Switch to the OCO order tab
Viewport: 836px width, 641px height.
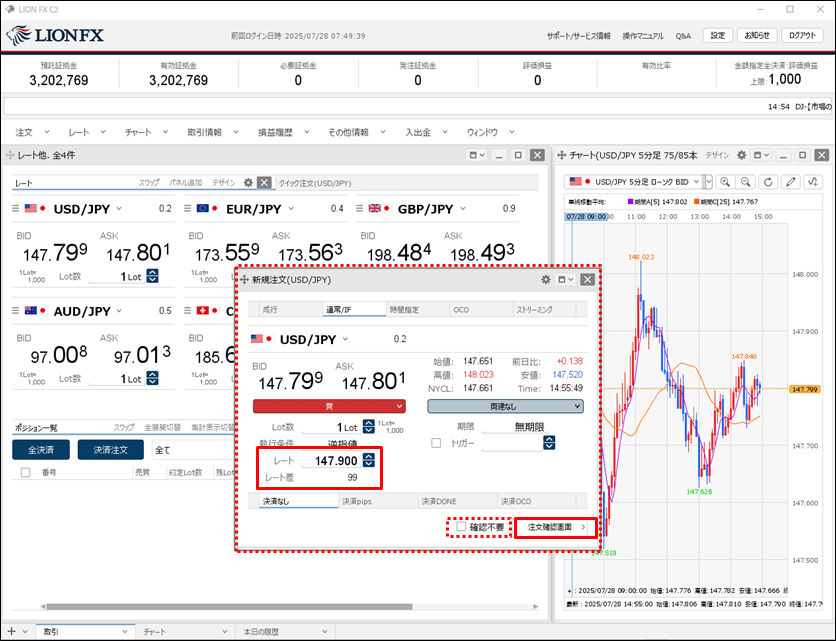(x=460, y=310)
